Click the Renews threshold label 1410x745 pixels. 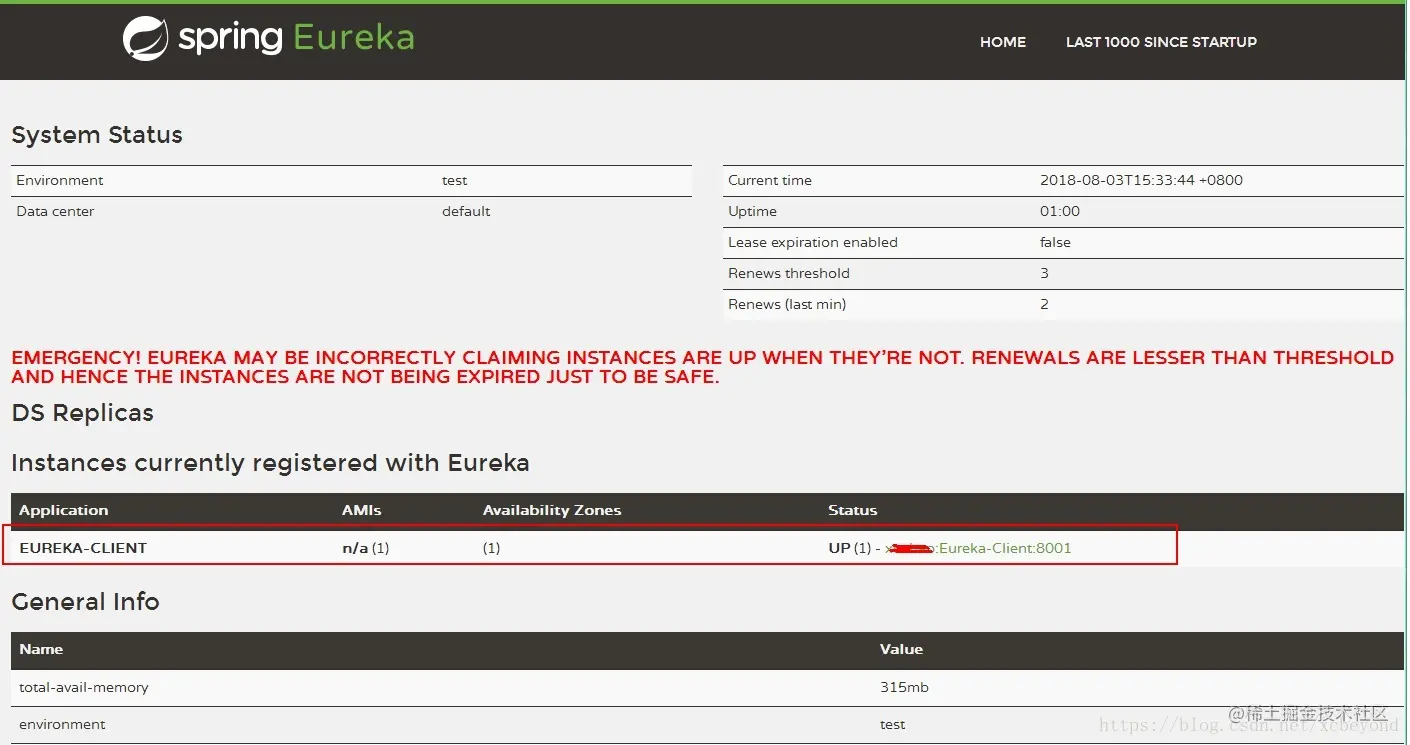click(x=789, y=274)
